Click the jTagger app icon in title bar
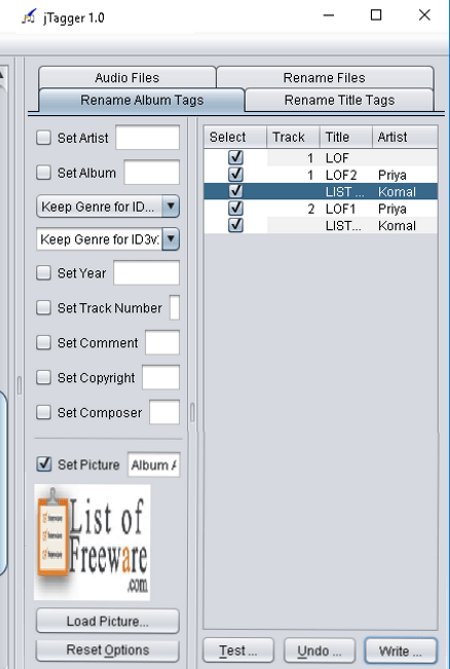Image resolution: width=450 pixels, height=669 pixels. click(x=29, y=17)
